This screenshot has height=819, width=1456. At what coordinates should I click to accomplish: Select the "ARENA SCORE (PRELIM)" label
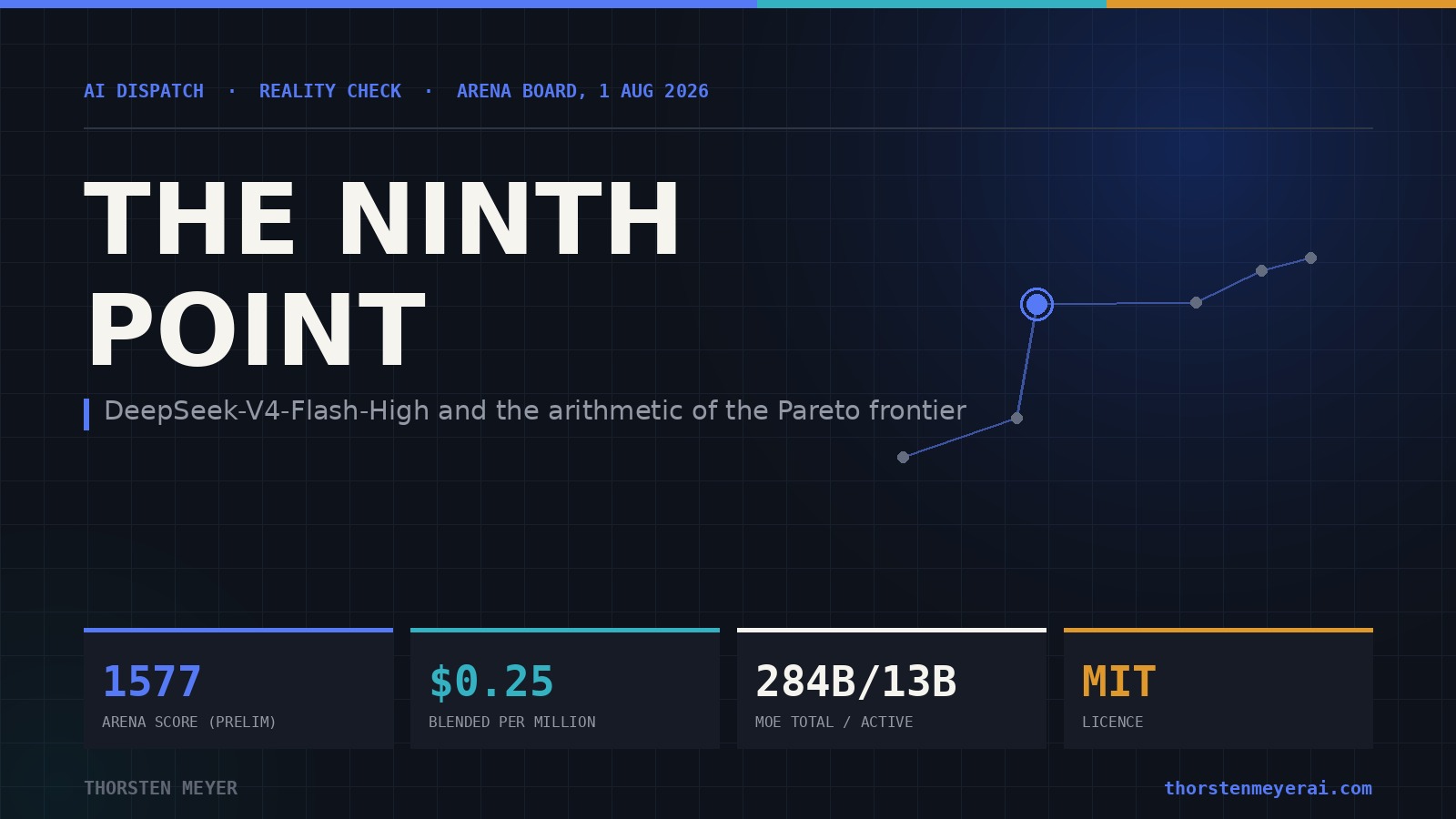pyautogui.click(x=189, y=722)
